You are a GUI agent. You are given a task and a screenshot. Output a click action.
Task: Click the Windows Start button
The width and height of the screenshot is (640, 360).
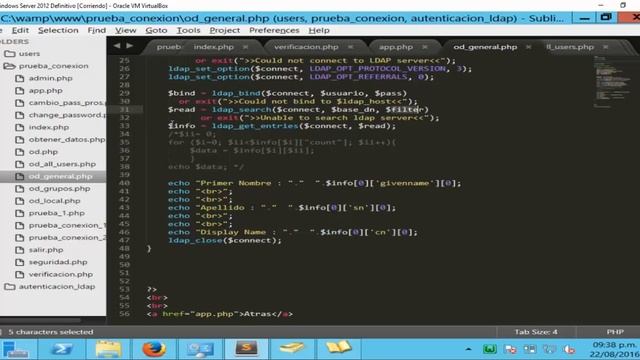click(x=16, y=350)
